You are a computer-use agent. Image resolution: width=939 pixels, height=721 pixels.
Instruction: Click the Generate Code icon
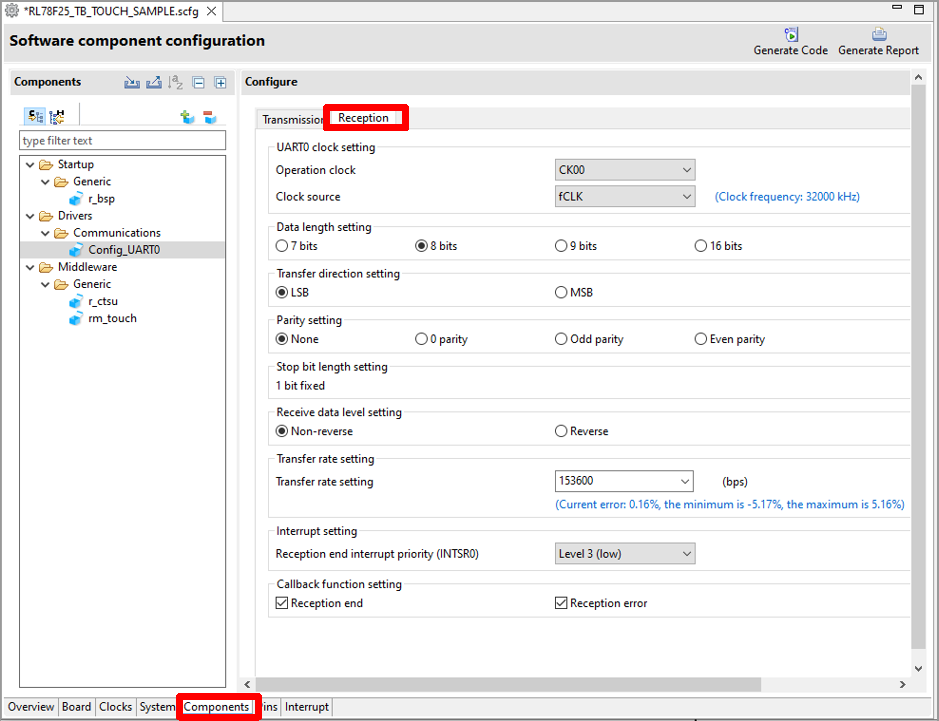click(x=791, y=34)
